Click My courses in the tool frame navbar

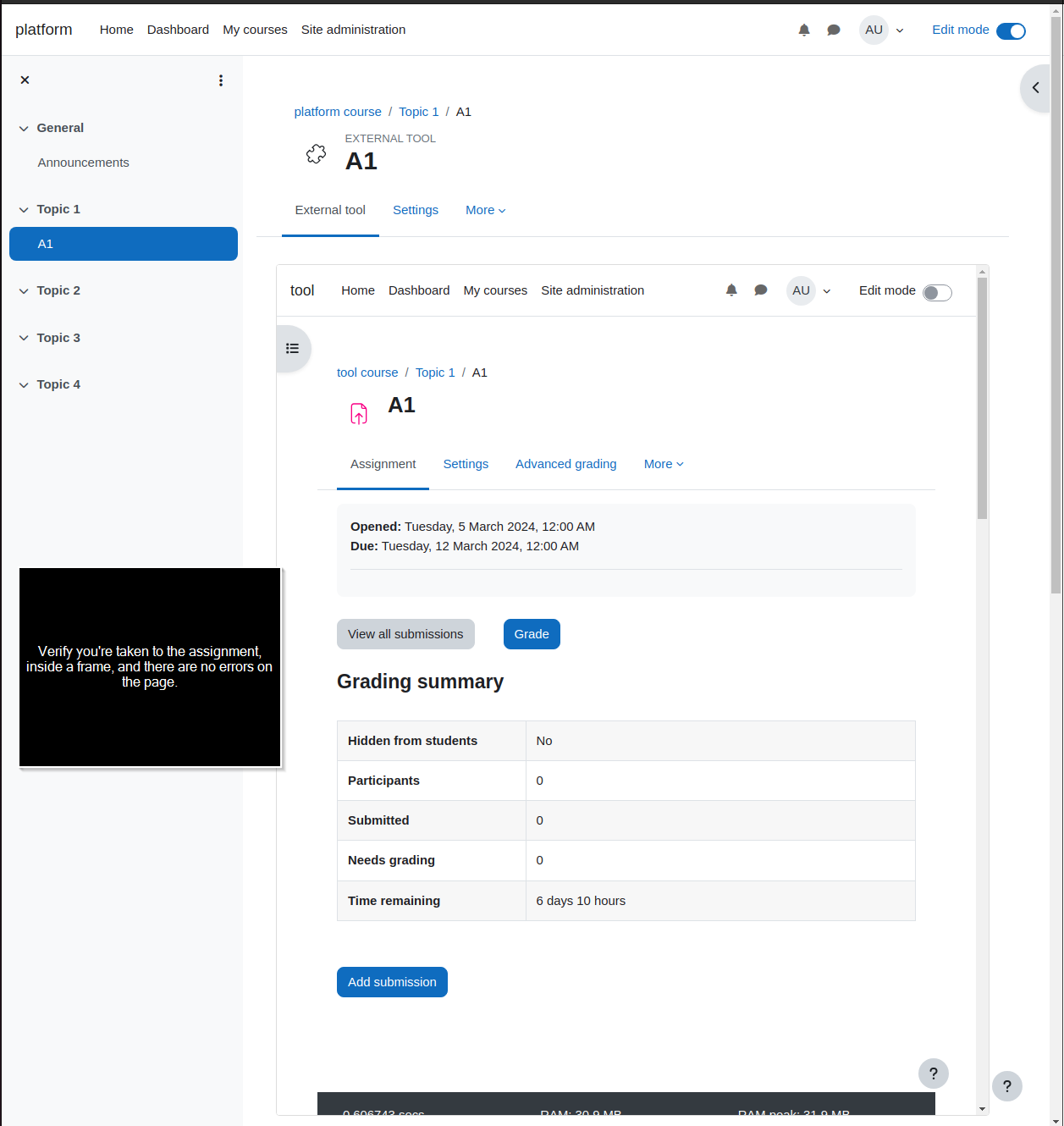tap(495, 290)
